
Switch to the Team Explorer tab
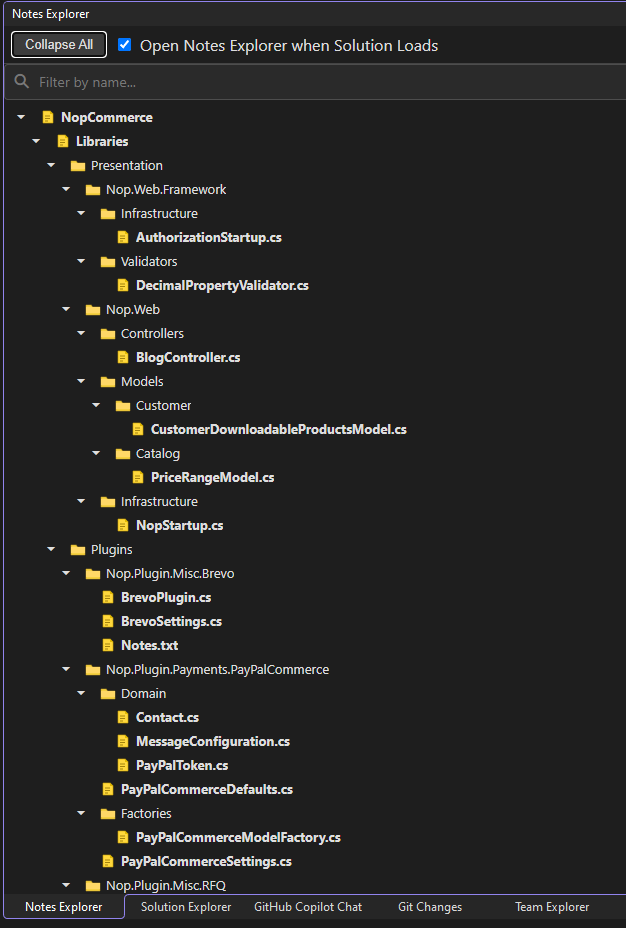click(551, 907)
